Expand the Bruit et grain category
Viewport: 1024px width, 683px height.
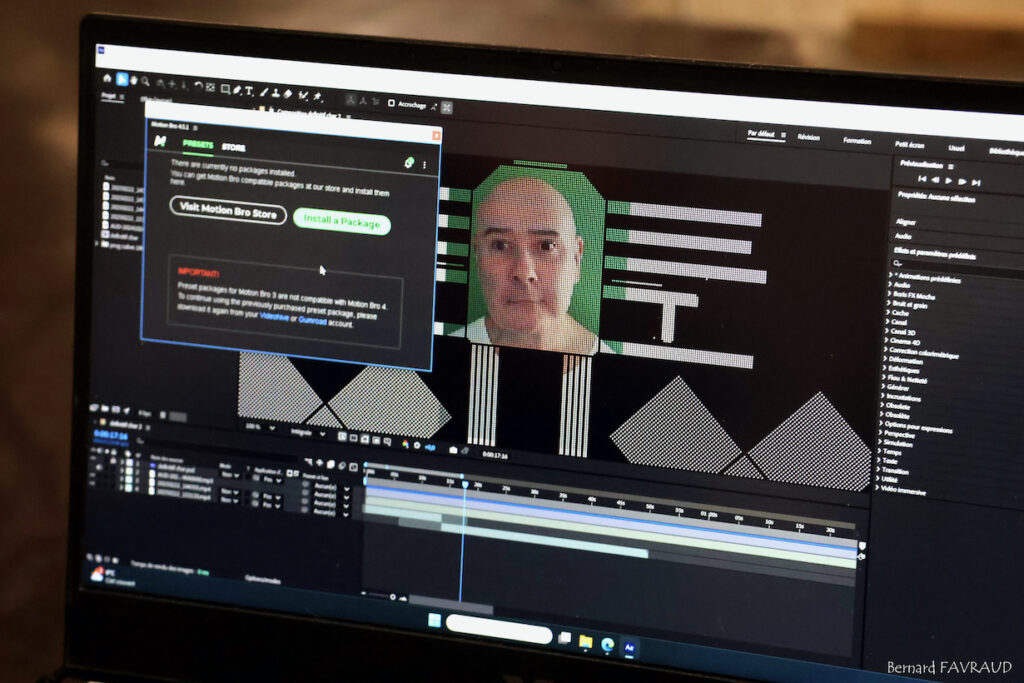pyautogui.click(x=889, y=303)
